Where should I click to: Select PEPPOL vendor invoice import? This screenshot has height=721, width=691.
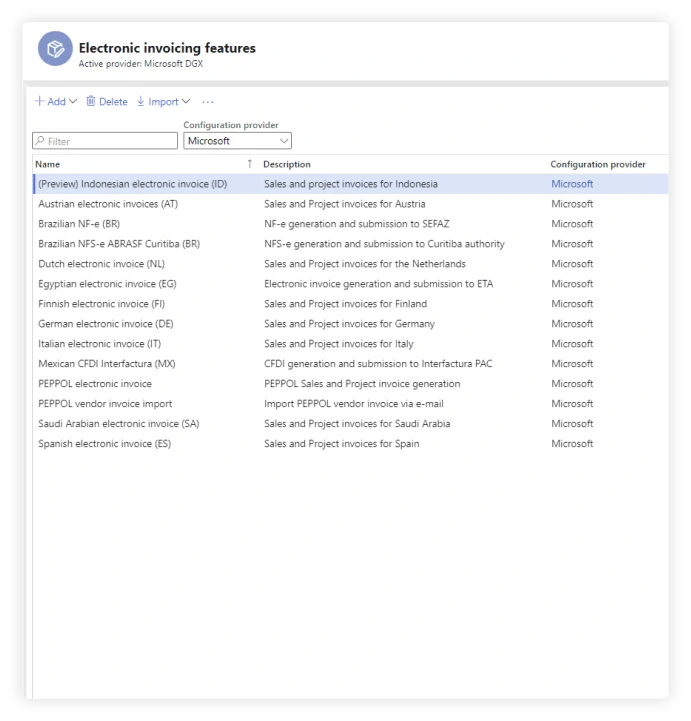click(x=105, y=404)
